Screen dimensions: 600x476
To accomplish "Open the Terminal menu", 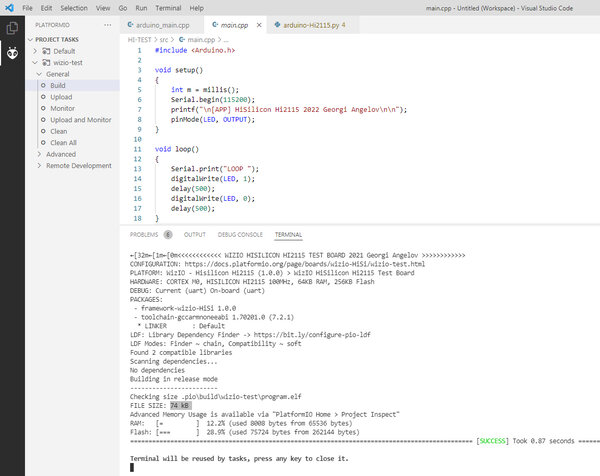I will click(168, 8).
